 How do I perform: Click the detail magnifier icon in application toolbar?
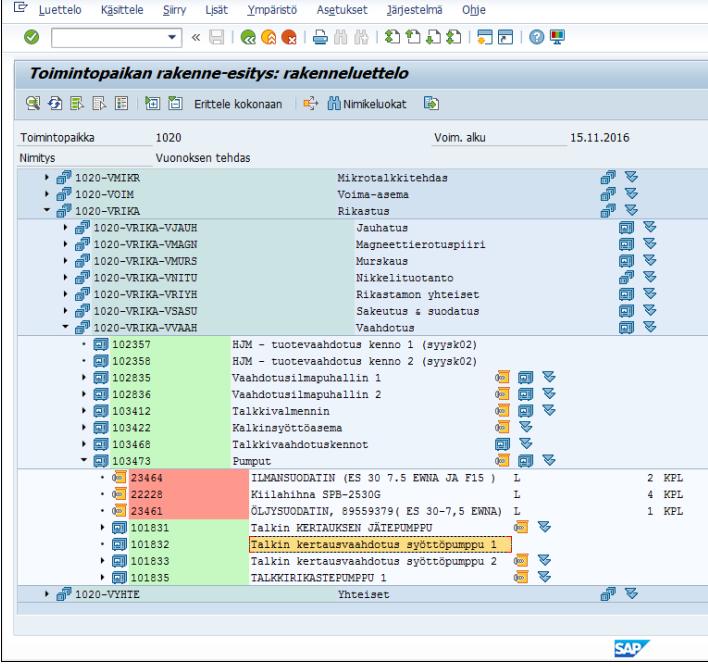[x=33, y=103]
